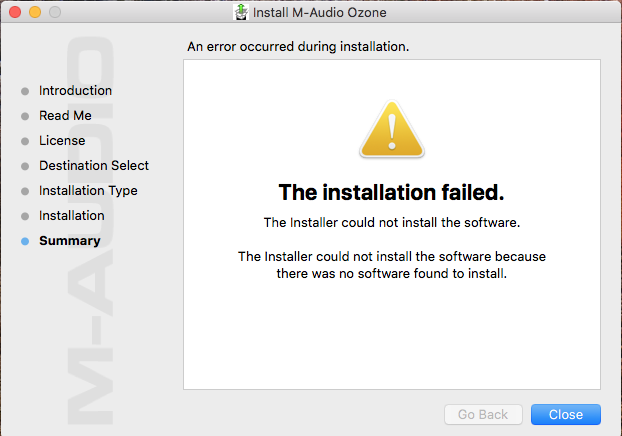Click the Go Back button
This screenshot has height=436, width=622.
[483, 415]
